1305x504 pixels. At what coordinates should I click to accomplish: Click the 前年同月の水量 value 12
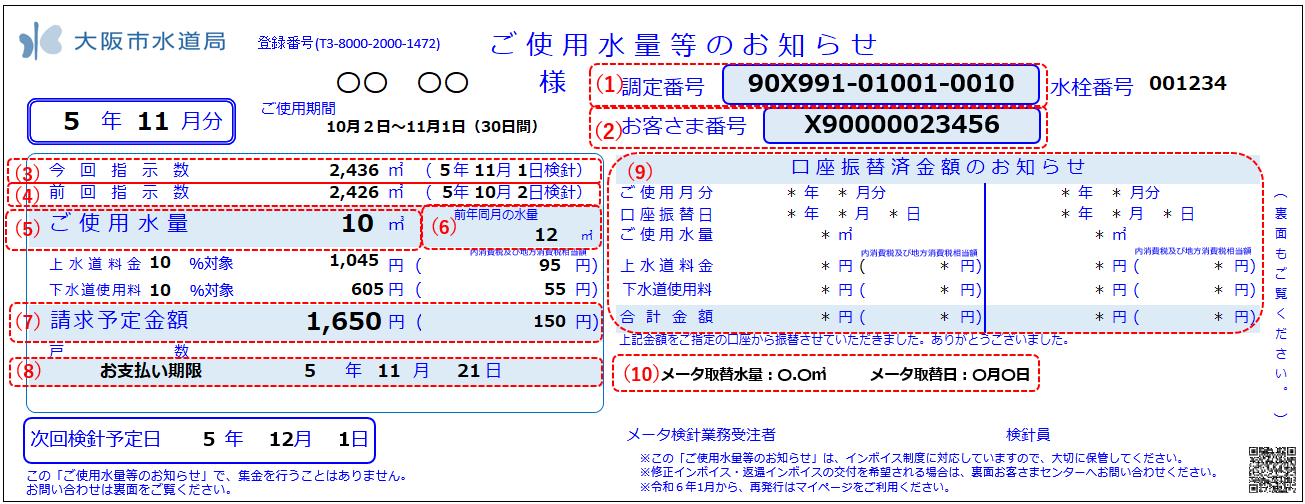click(545, 235)
